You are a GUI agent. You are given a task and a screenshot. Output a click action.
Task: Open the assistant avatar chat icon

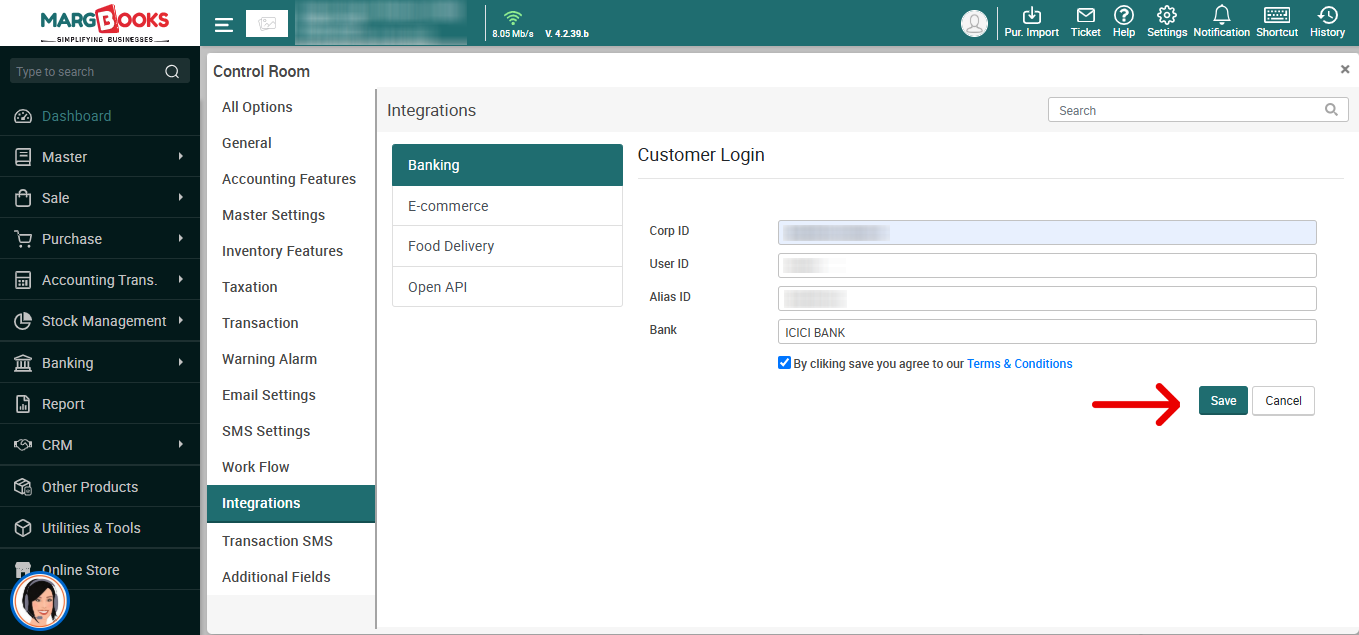point(40,602)
